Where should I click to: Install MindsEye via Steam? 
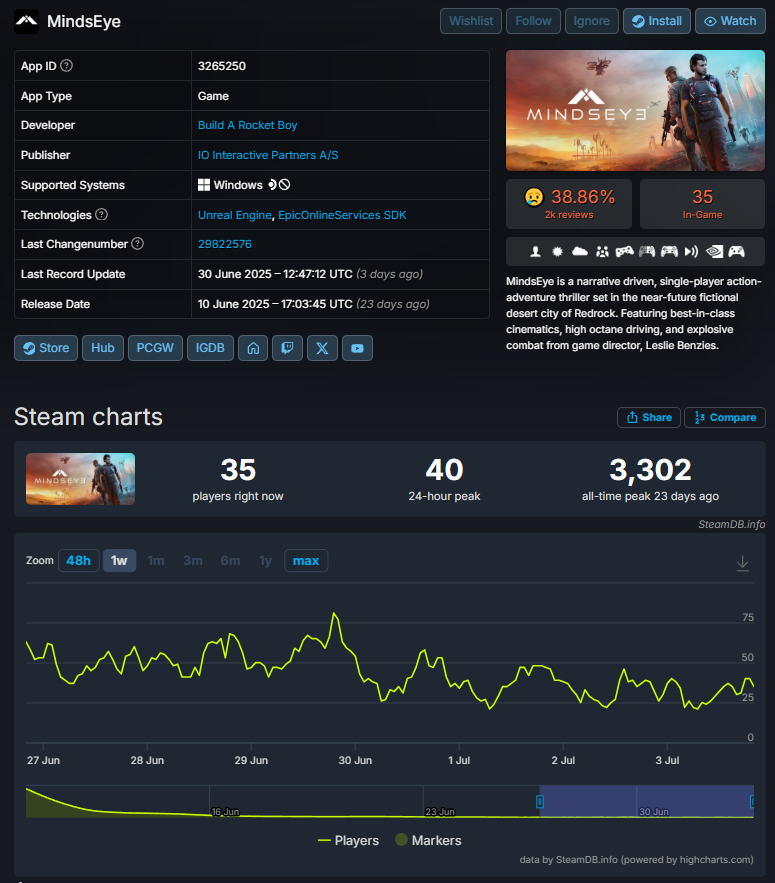pyautogui.click(x=657, y=21)
